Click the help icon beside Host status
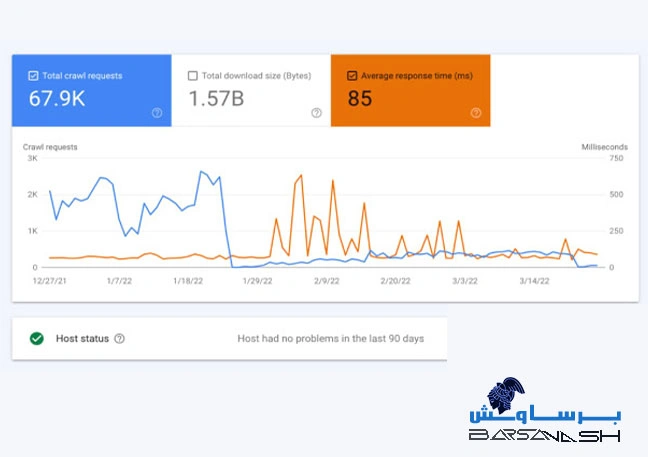This screenshot has width=648, height=457. coord(120,339)
